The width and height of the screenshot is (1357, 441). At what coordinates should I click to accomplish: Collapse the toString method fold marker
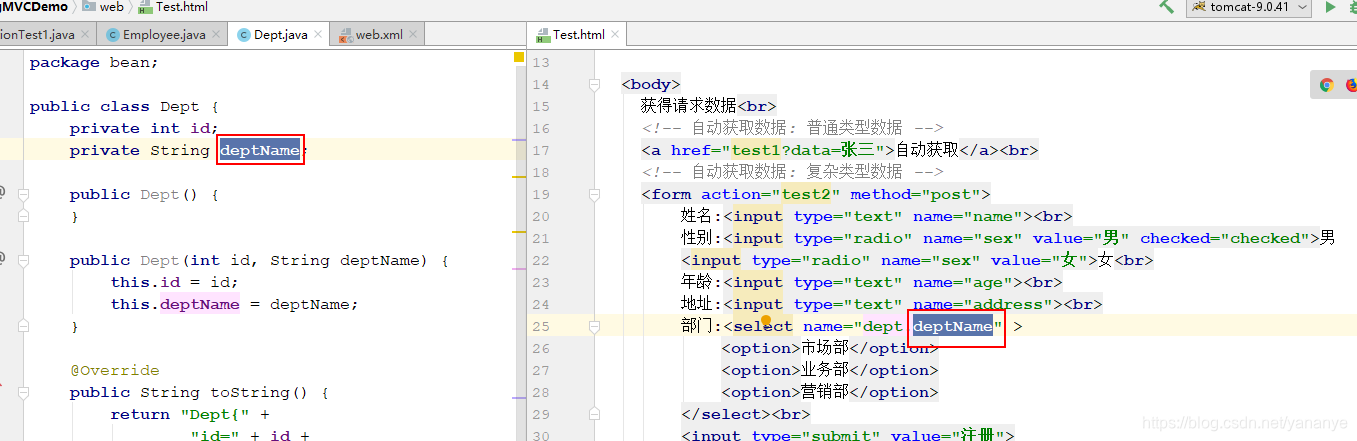[23, 392]
